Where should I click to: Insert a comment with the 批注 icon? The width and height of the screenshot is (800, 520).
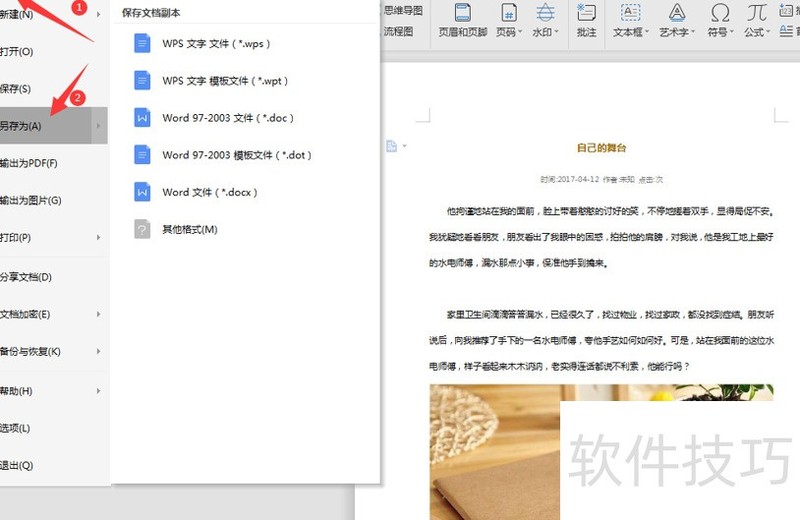point(586,14)
